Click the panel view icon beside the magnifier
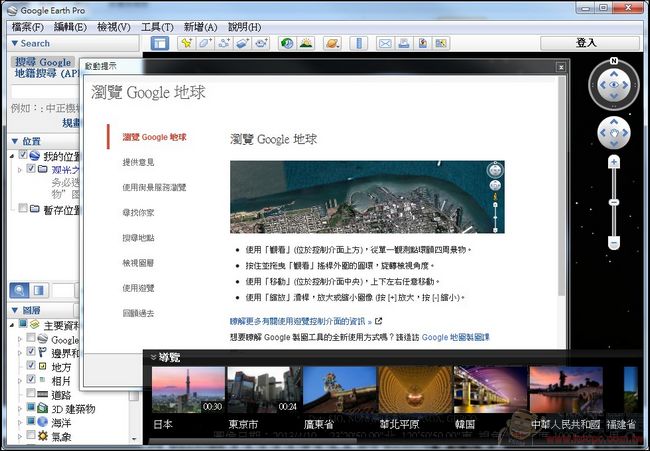 [x=39, y=291]
